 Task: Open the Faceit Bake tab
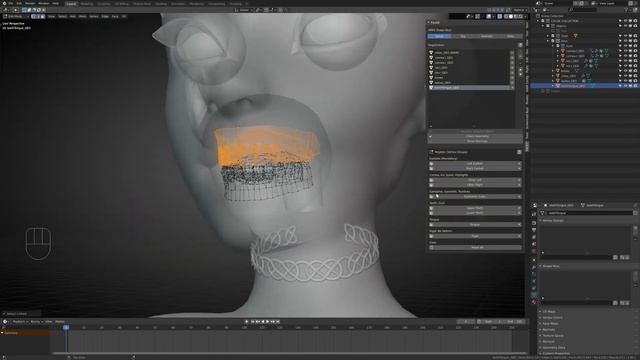click(x=510, y=36)
